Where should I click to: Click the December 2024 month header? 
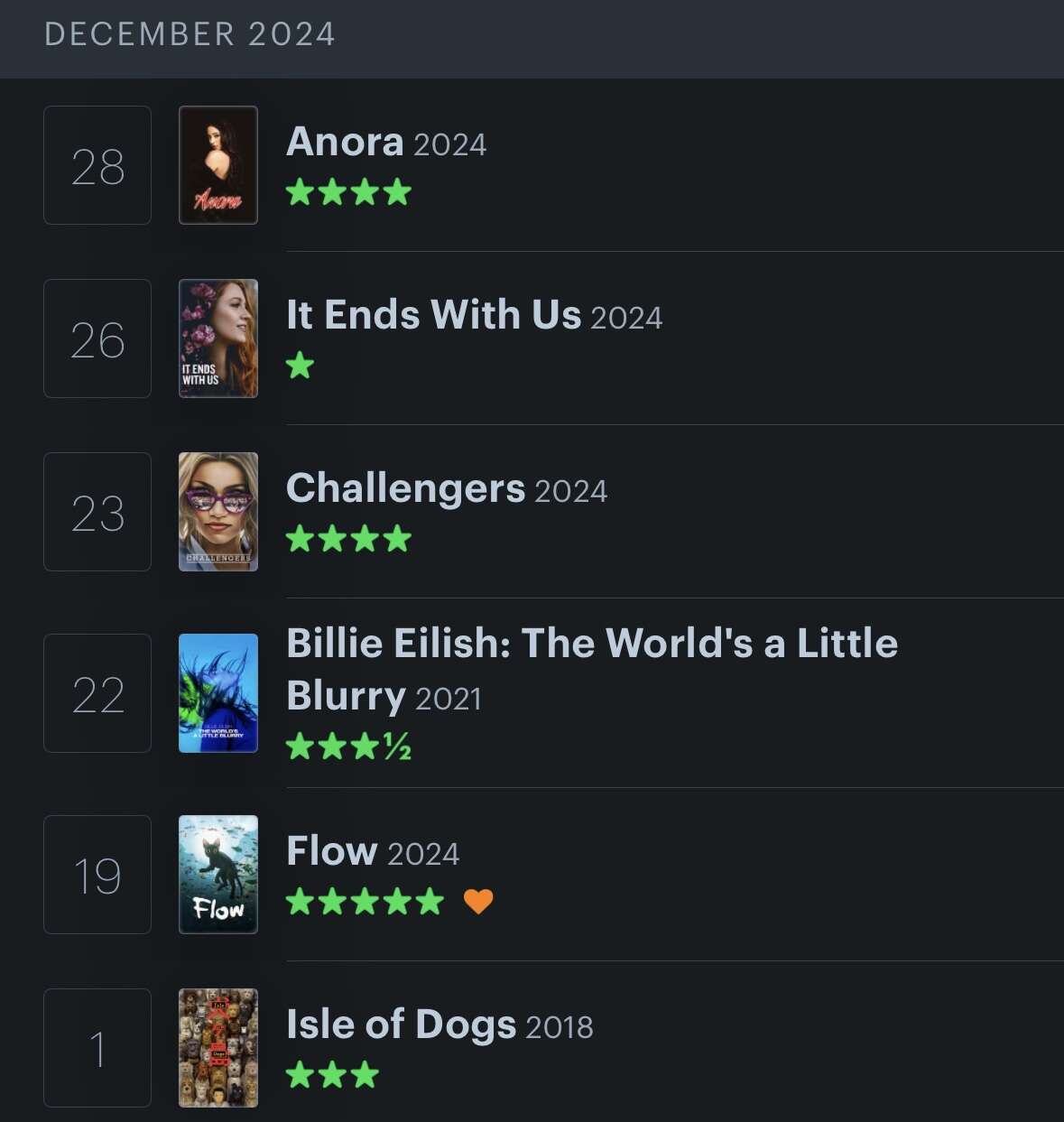tap(190, 34)
